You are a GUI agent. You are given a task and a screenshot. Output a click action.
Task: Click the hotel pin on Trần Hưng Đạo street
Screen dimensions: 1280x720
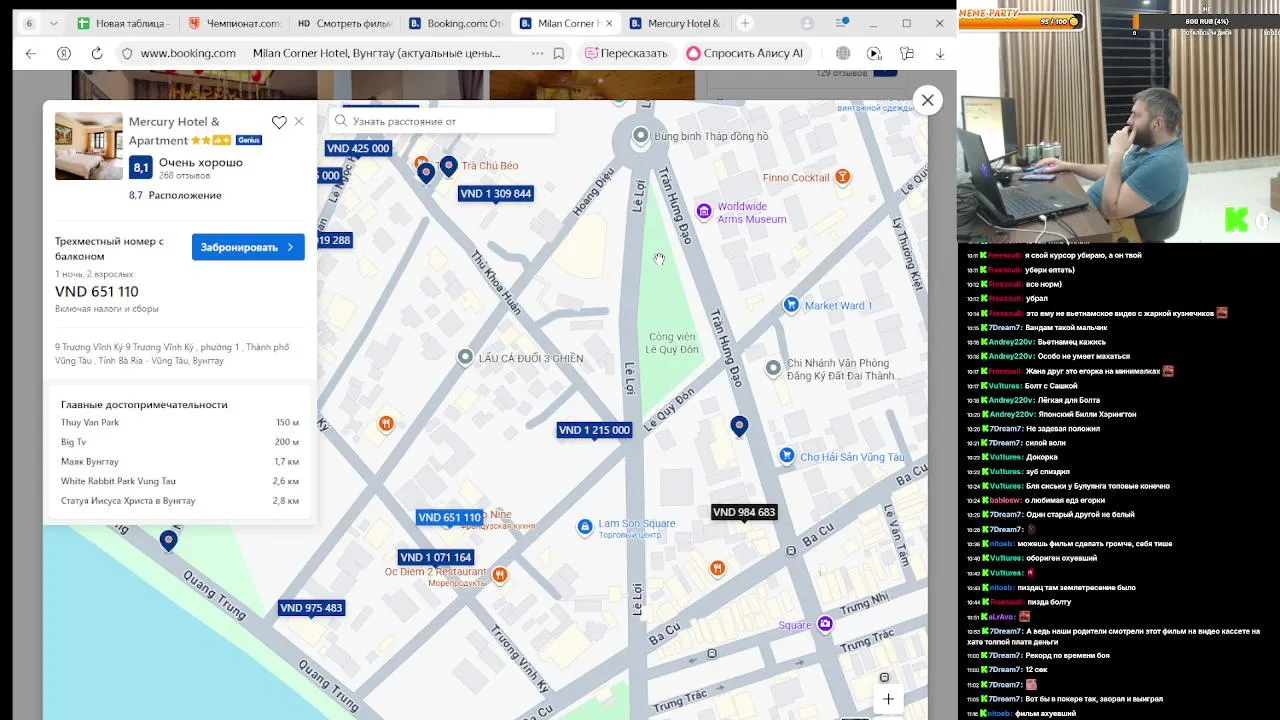point(739,427)
